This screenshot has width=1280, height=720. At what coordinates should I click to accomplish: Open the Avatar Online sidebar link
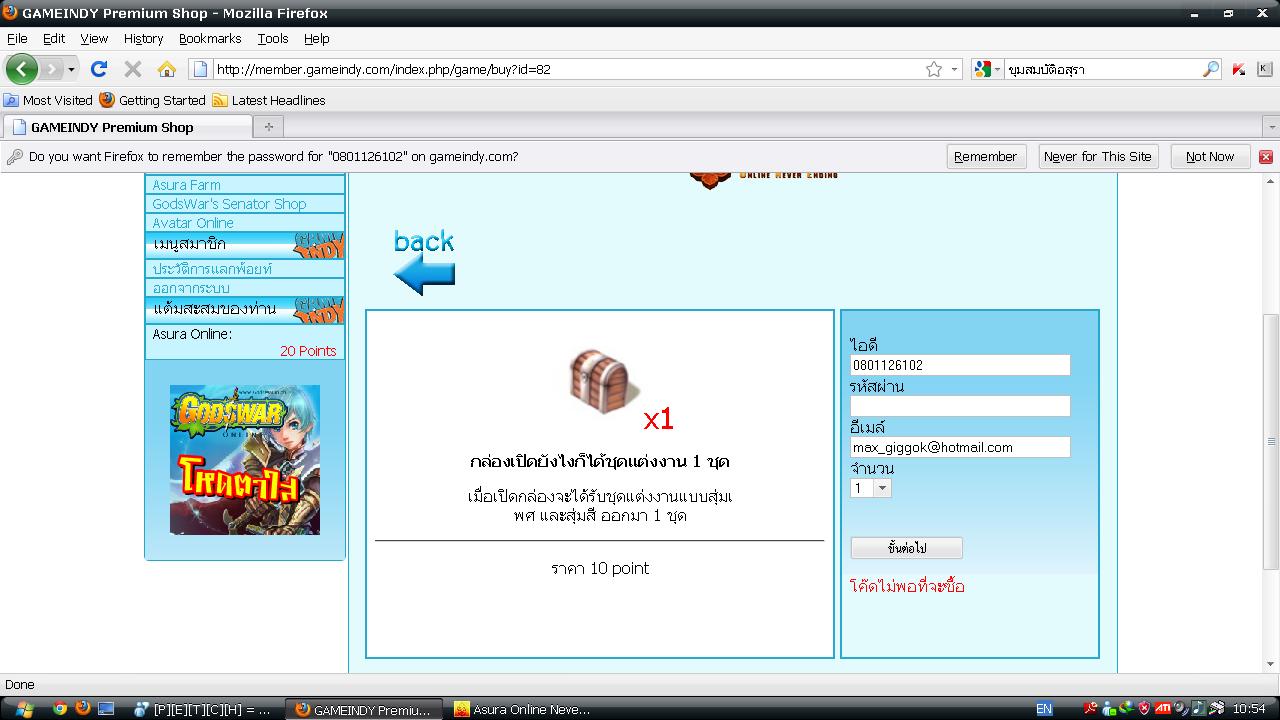[193, 223]
